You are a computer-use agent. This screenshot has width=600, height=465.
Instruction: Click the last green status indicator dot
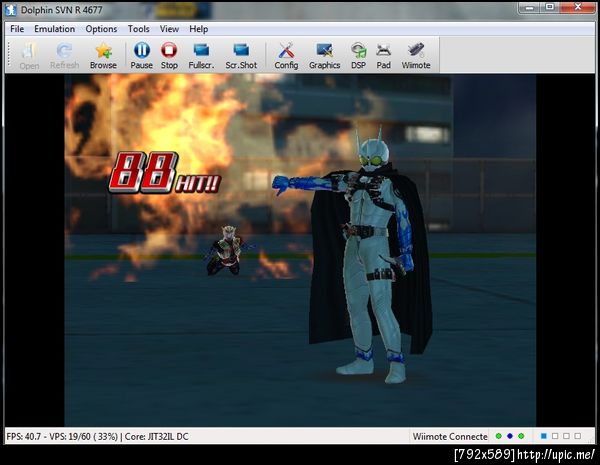pyautogui.click(x=521, y=436)
